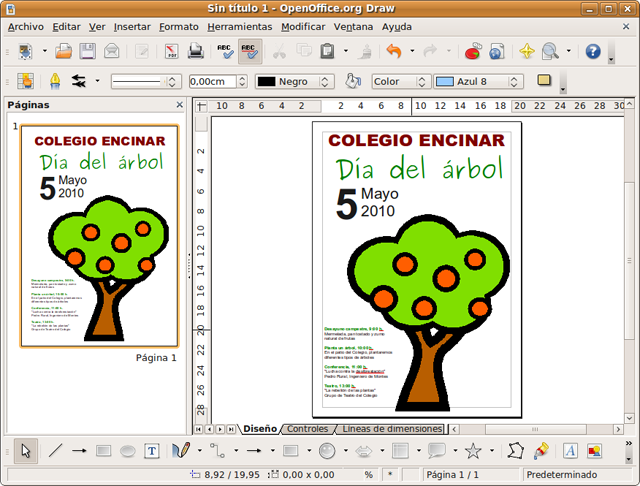Click the Undo arrow icon
Screen dimensions: 640x486
pos(393,50)
